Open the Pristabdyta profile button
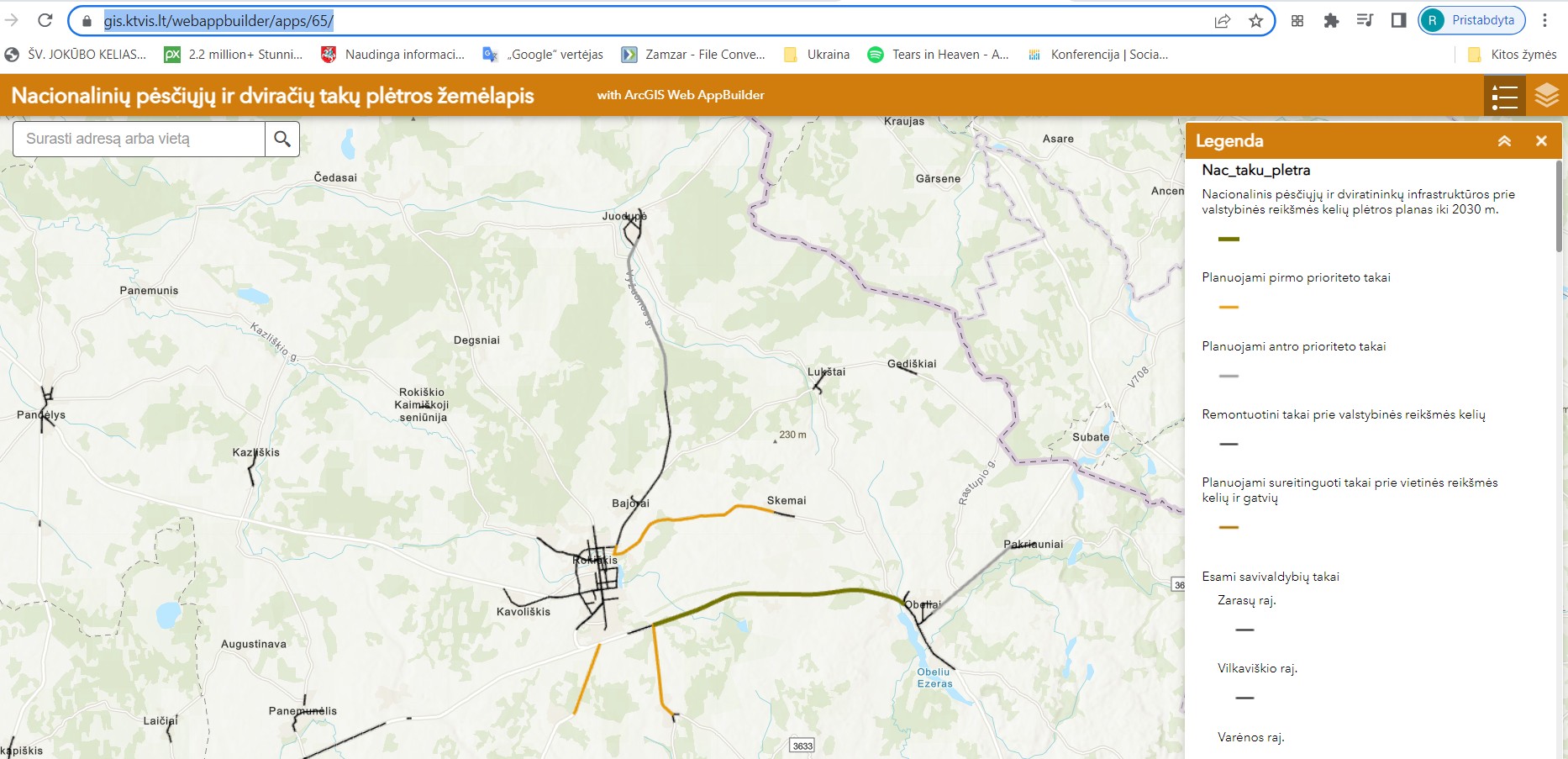This screenshot has height=759, width=1568. (x=1471, y=20)
